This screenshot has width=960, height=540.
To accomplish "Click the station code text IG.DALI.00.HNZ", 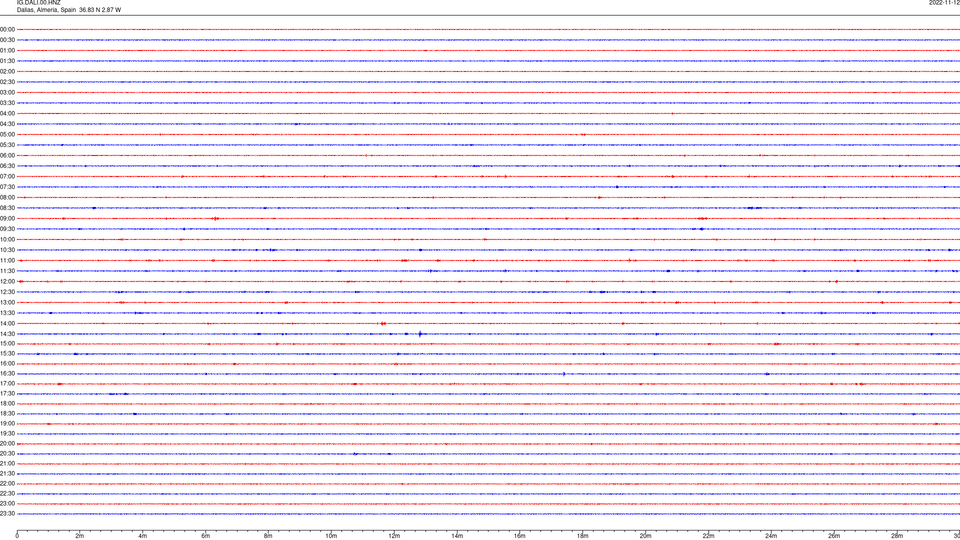I will click(39, 2).
